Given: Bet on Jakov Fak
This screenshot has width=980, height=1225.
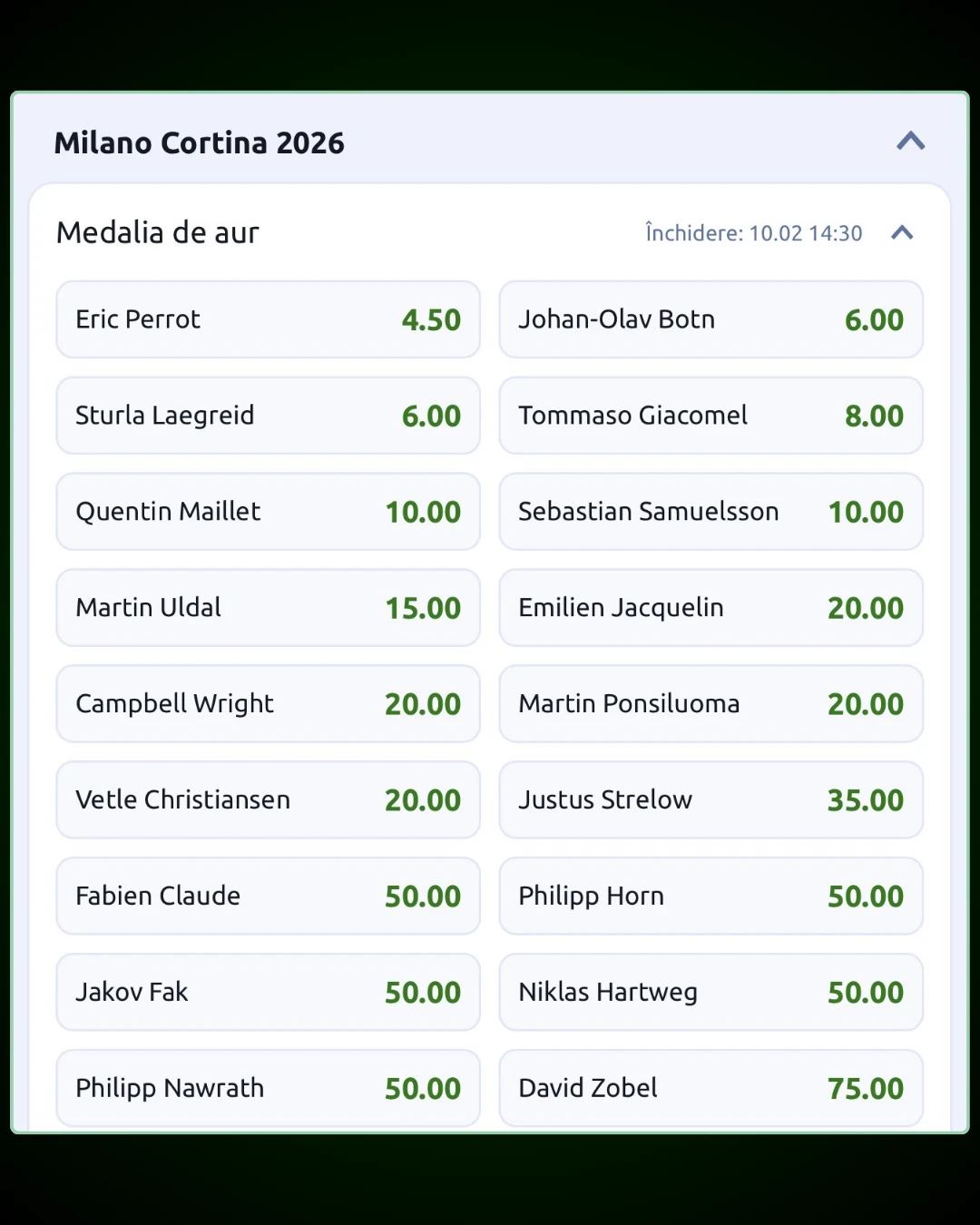Looking at the screenshot, I should (x=268, y=993).
